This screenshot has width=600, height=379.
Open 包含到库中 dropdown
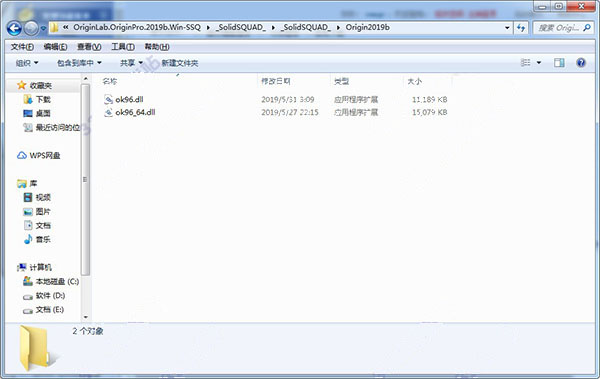tap(79, 63)
